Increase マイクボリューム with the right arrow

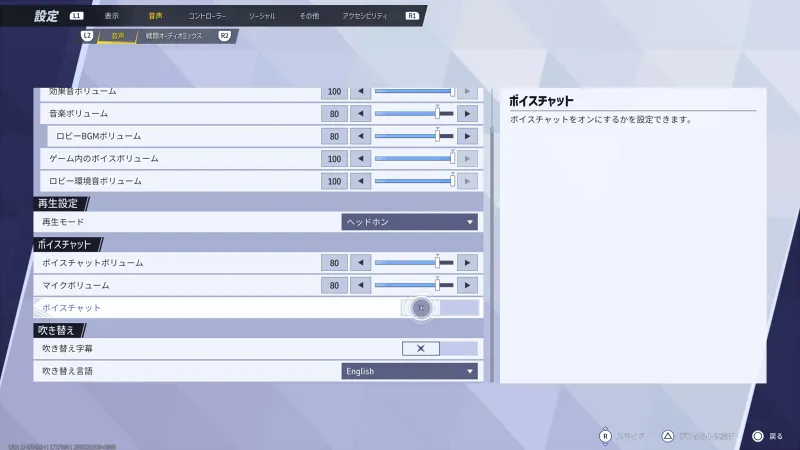coord(467,285)
